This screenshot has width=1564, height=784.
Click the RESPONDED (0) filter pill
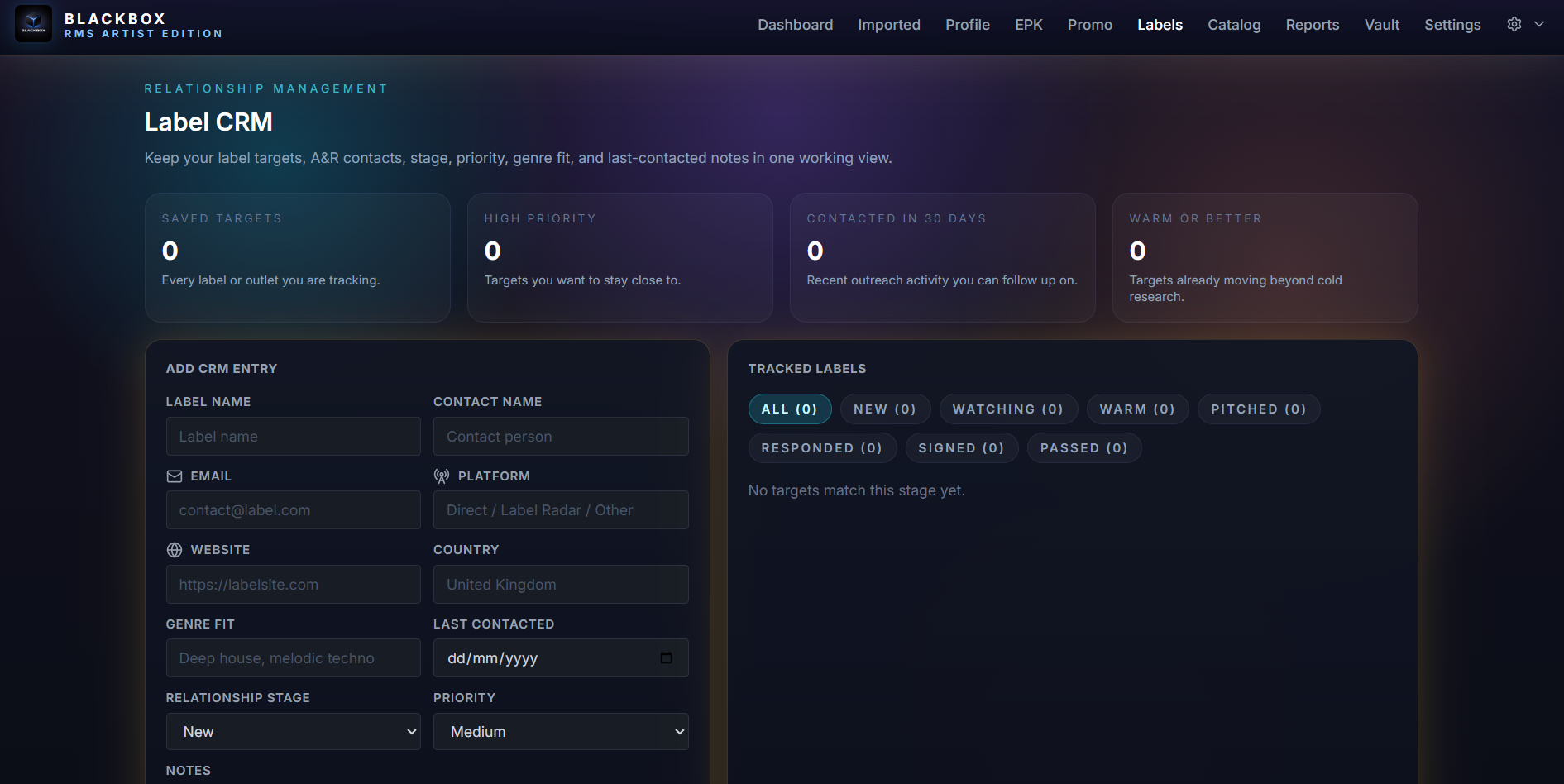coord(822,447)
